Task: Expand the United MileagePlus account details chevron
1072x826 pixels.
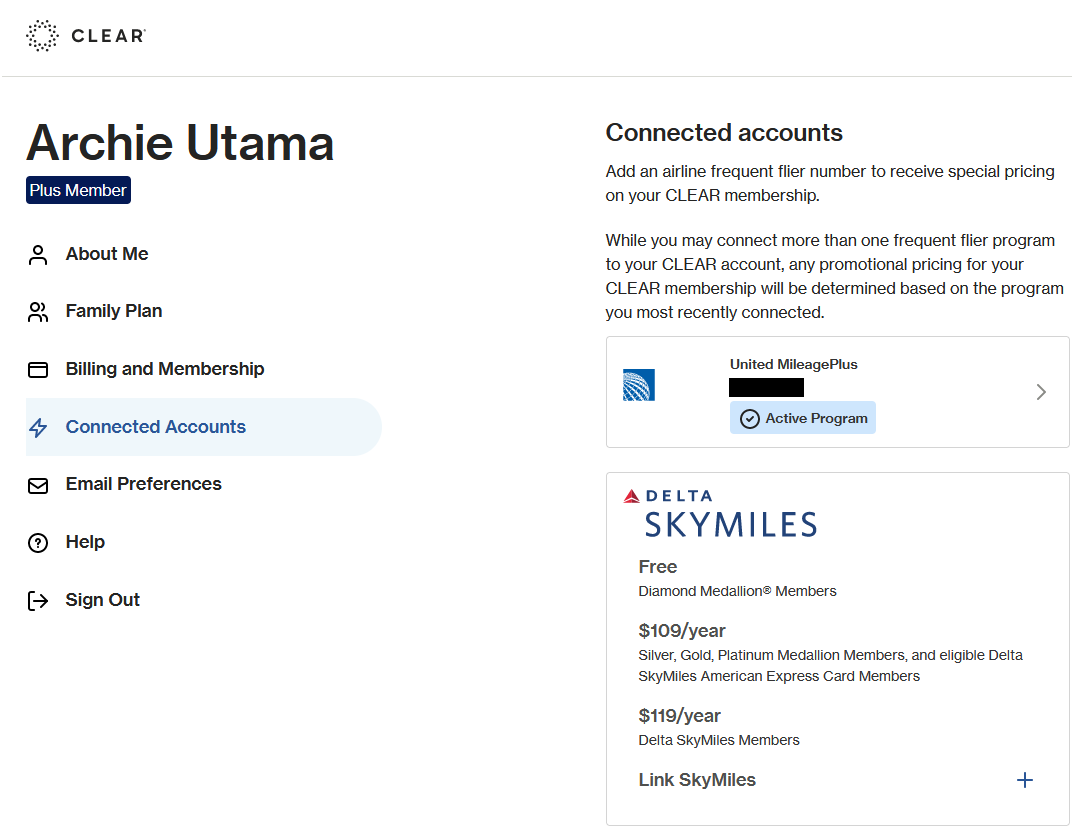Action: [x=1041, y=392]
